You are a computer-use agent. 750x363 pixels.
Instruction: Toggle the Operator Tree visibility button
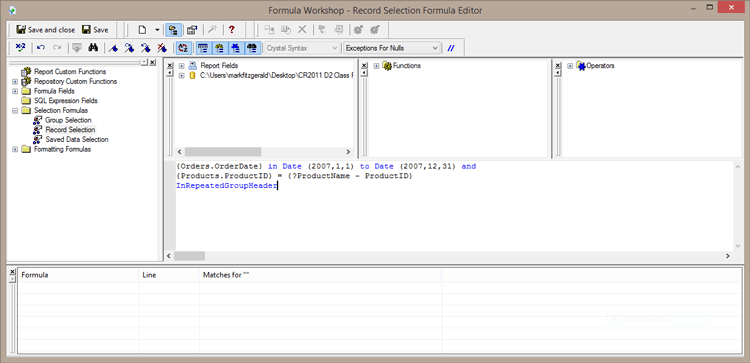[x=236, y=47]
